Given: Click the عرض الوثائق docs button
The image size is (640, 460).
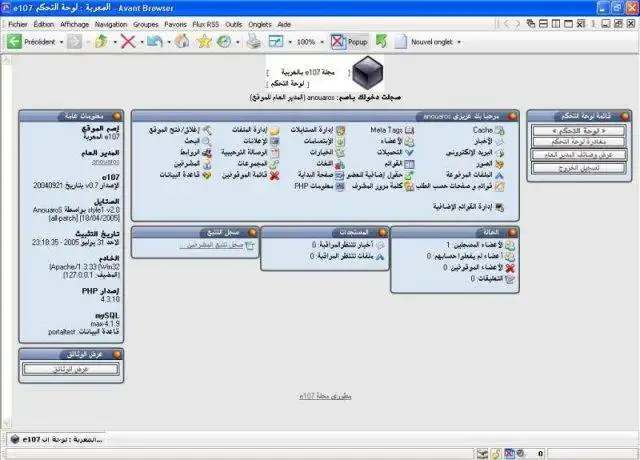Looking at the screenshot, I should (71, 369).
